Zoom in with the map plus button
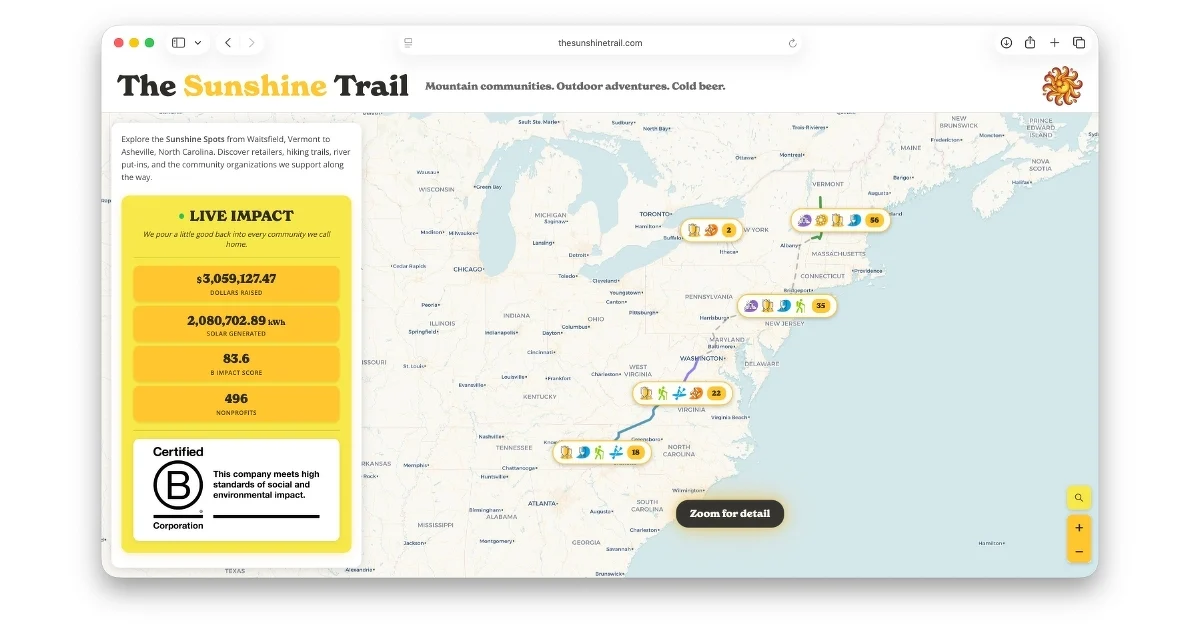1200x627 pixels. click(x=1079, y=527)
